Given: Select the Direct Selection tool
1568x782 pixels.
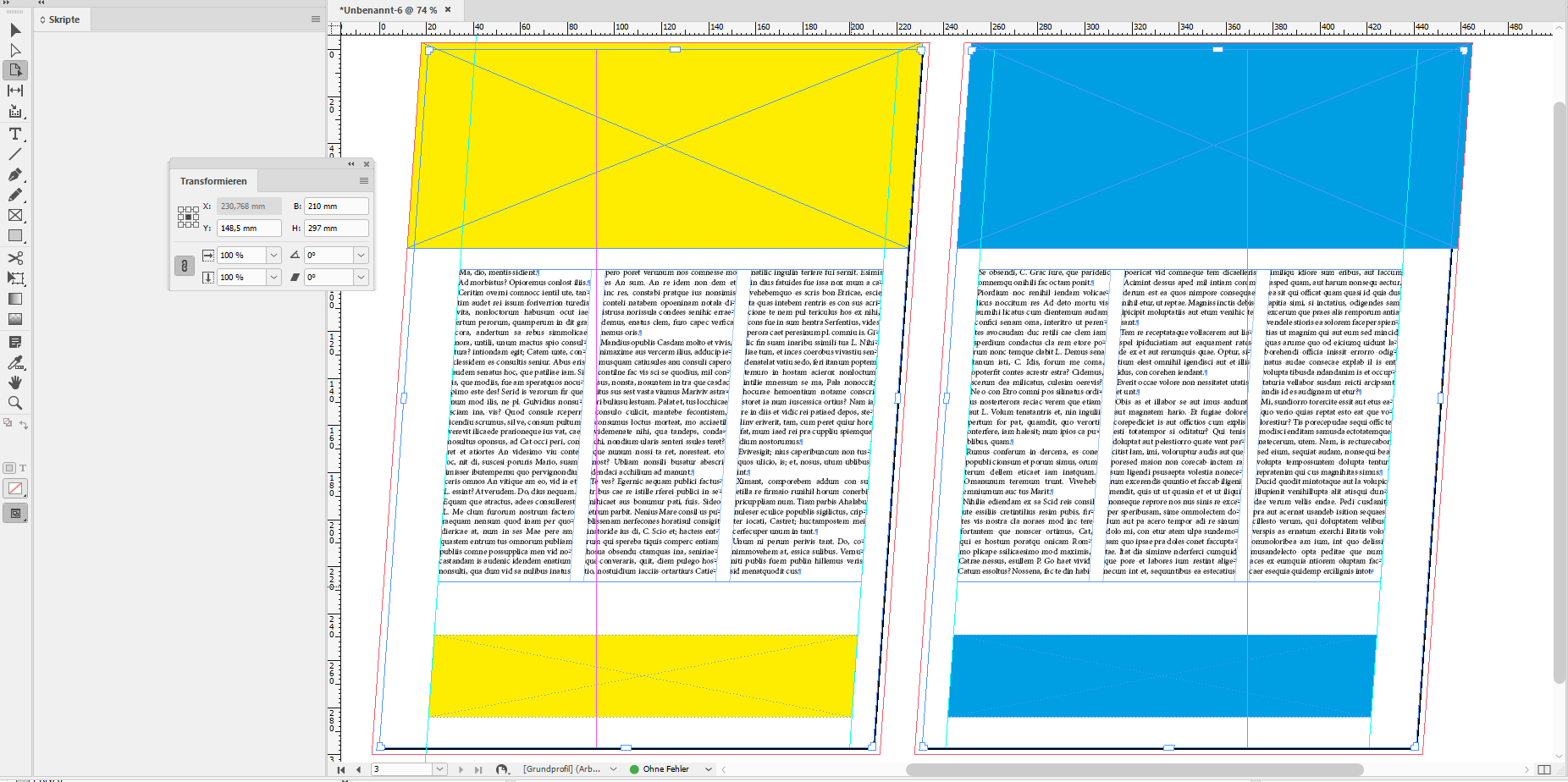Looking at the screenshot, I should pos(15,50).
